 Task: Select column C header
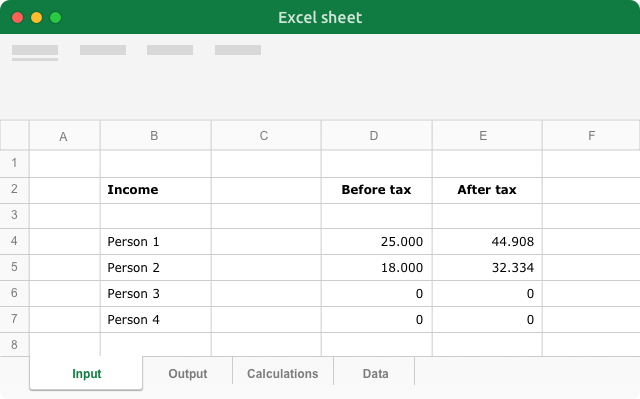(x=266, y=136)
